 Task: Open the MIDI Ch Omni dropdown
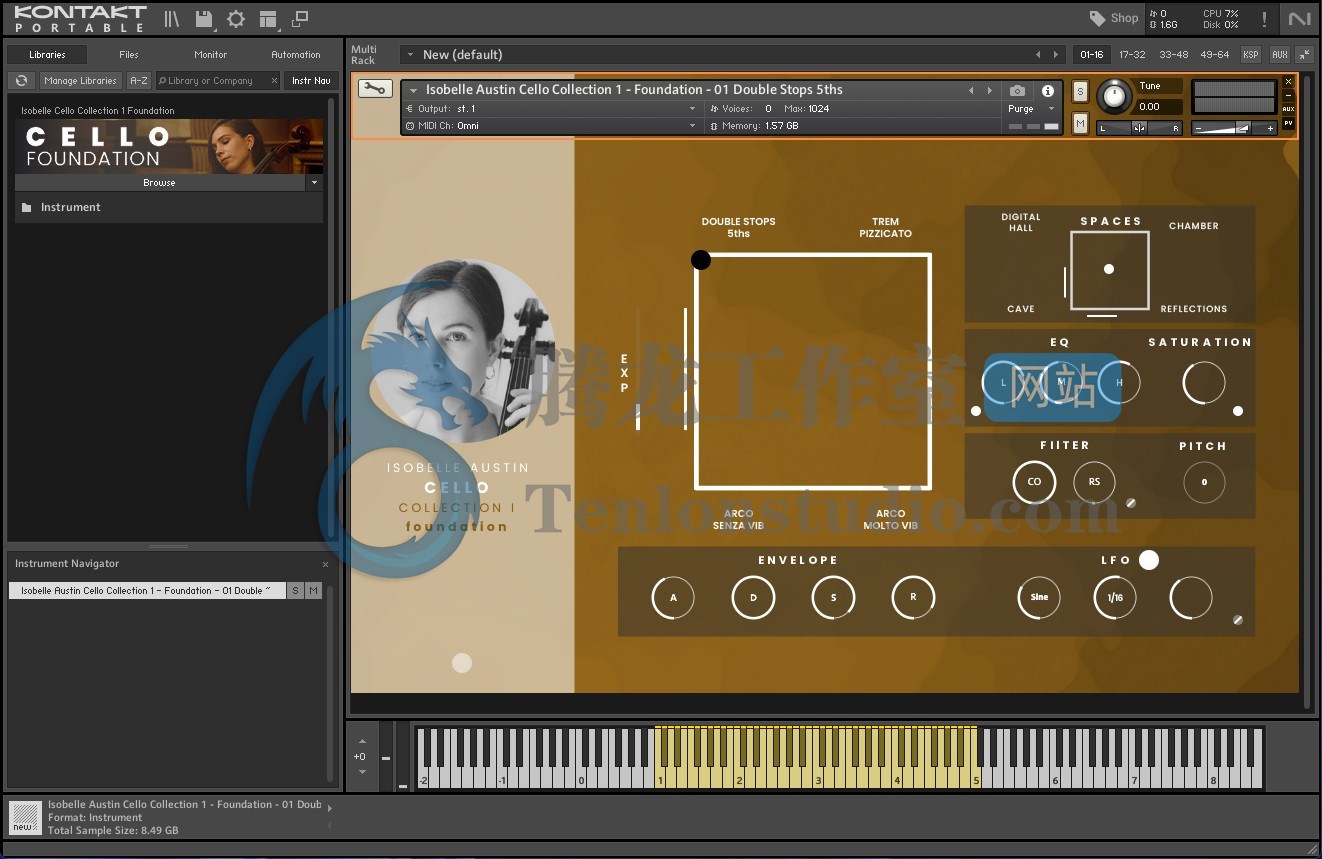tap(552, 126)
